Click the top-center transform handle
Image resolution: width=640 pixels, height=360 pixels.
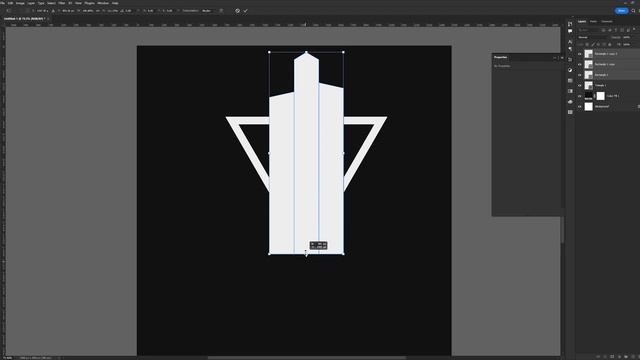(x=307, y=52)
